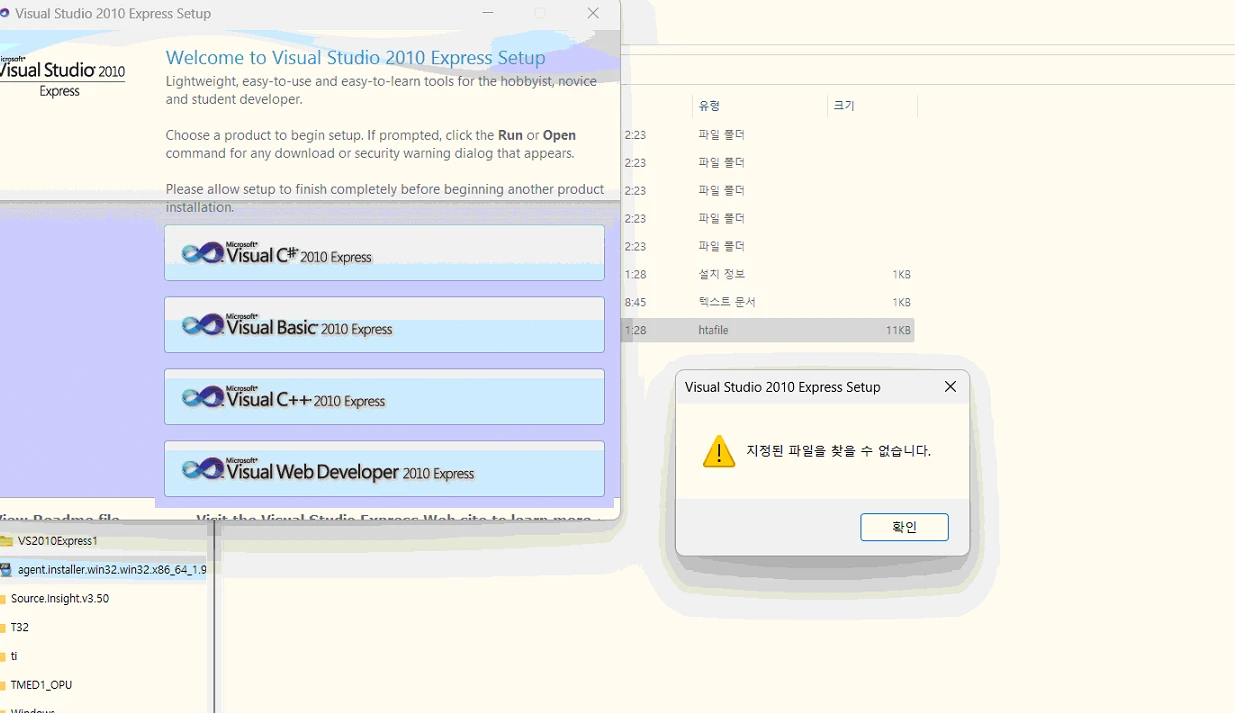
Task: Choose the Visual C++ 2010 Express product
Action: pos(384,397)
